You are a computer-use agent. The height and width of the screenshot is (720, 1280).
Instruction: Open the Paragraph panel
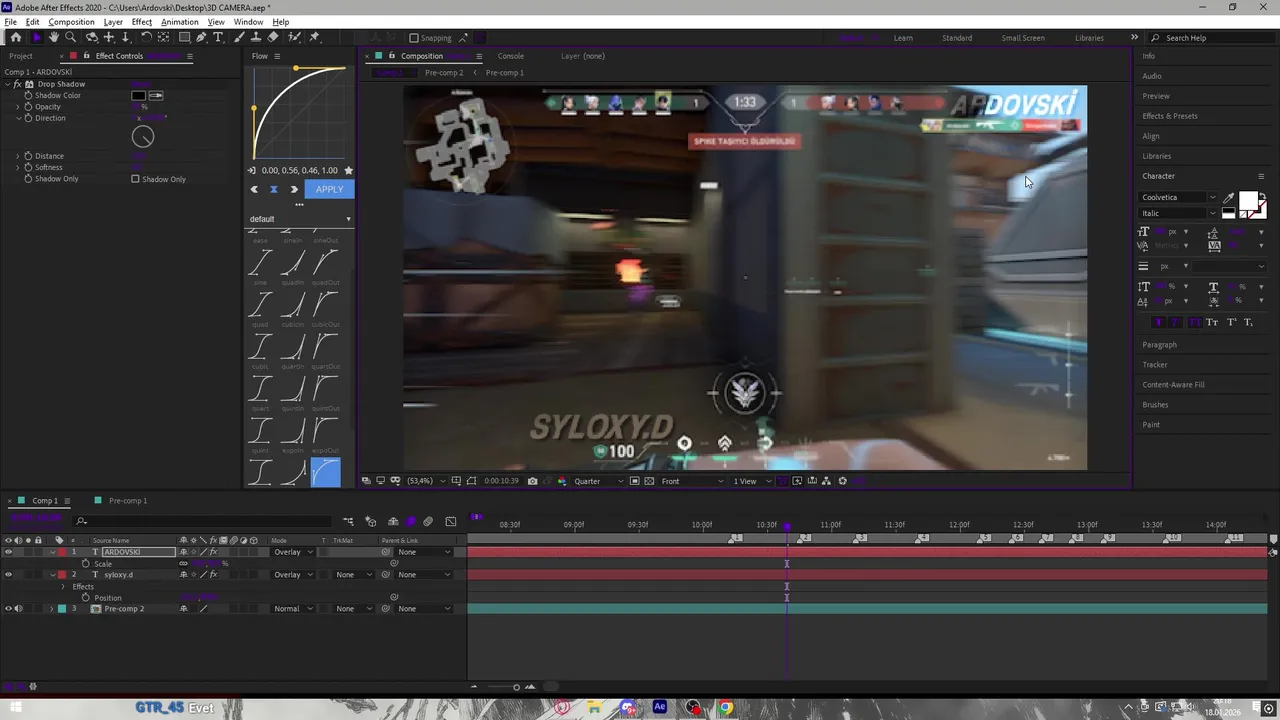click(1159, 345)
